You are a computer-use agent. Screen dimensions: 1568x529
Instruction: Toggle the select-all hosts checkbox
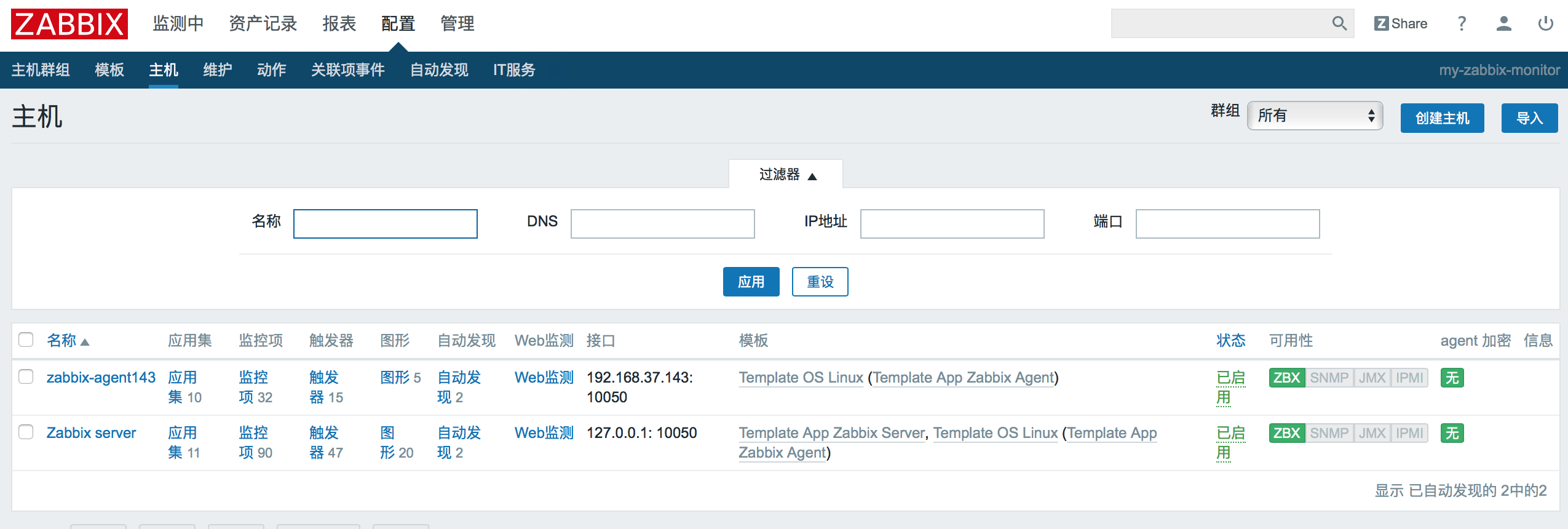tap(26, 340)
